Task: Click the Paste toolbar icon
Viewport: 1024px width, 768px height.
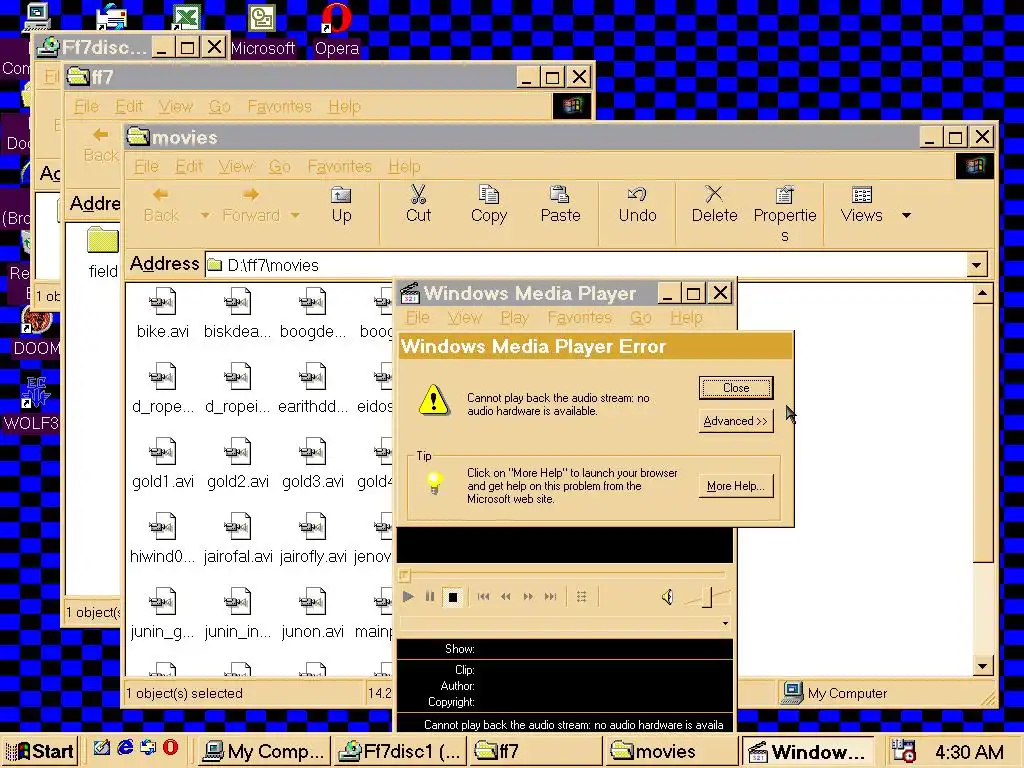Action: [x=560, y=204]
